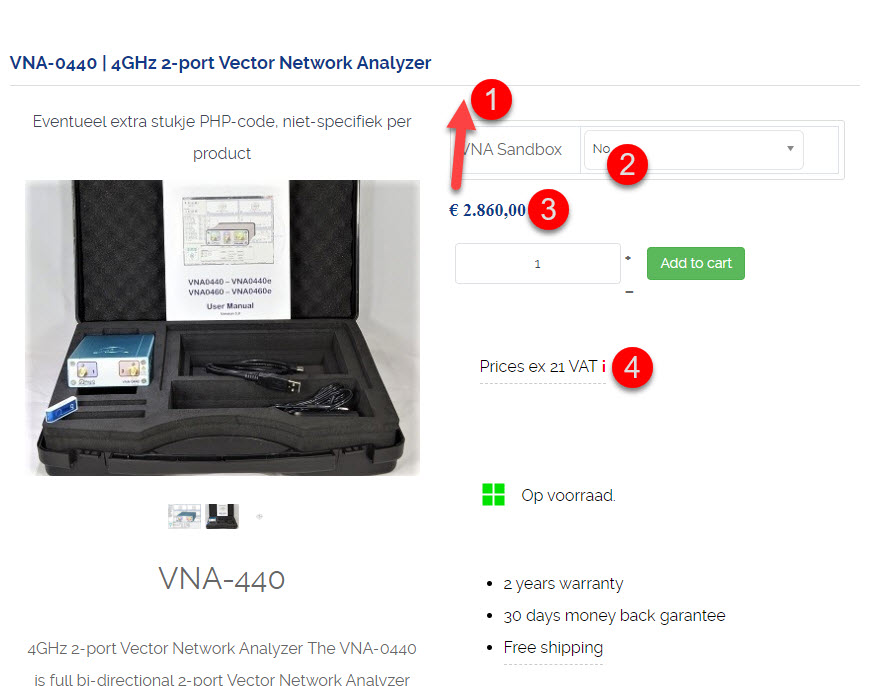This screenshot has height=686, width=869.
Task: Click the € 2.860,00 price text
Action: pos(488,210)
